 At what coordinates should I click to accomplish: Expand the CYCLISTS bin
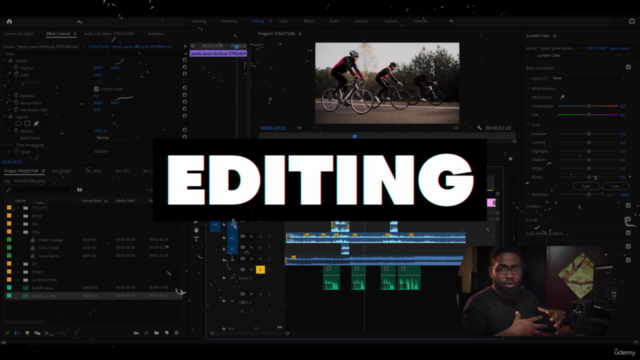click(x=18, y=208)
